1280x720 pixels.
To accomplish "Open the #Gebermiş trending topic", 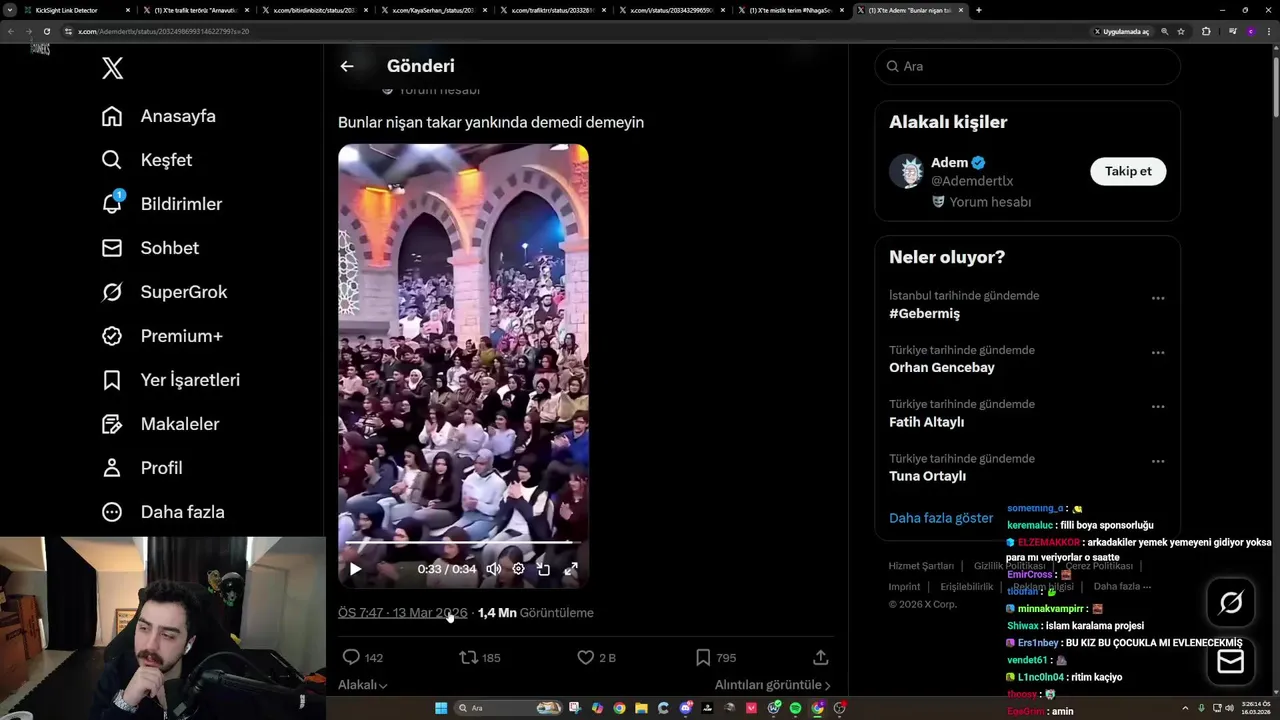I will point(924,314).
